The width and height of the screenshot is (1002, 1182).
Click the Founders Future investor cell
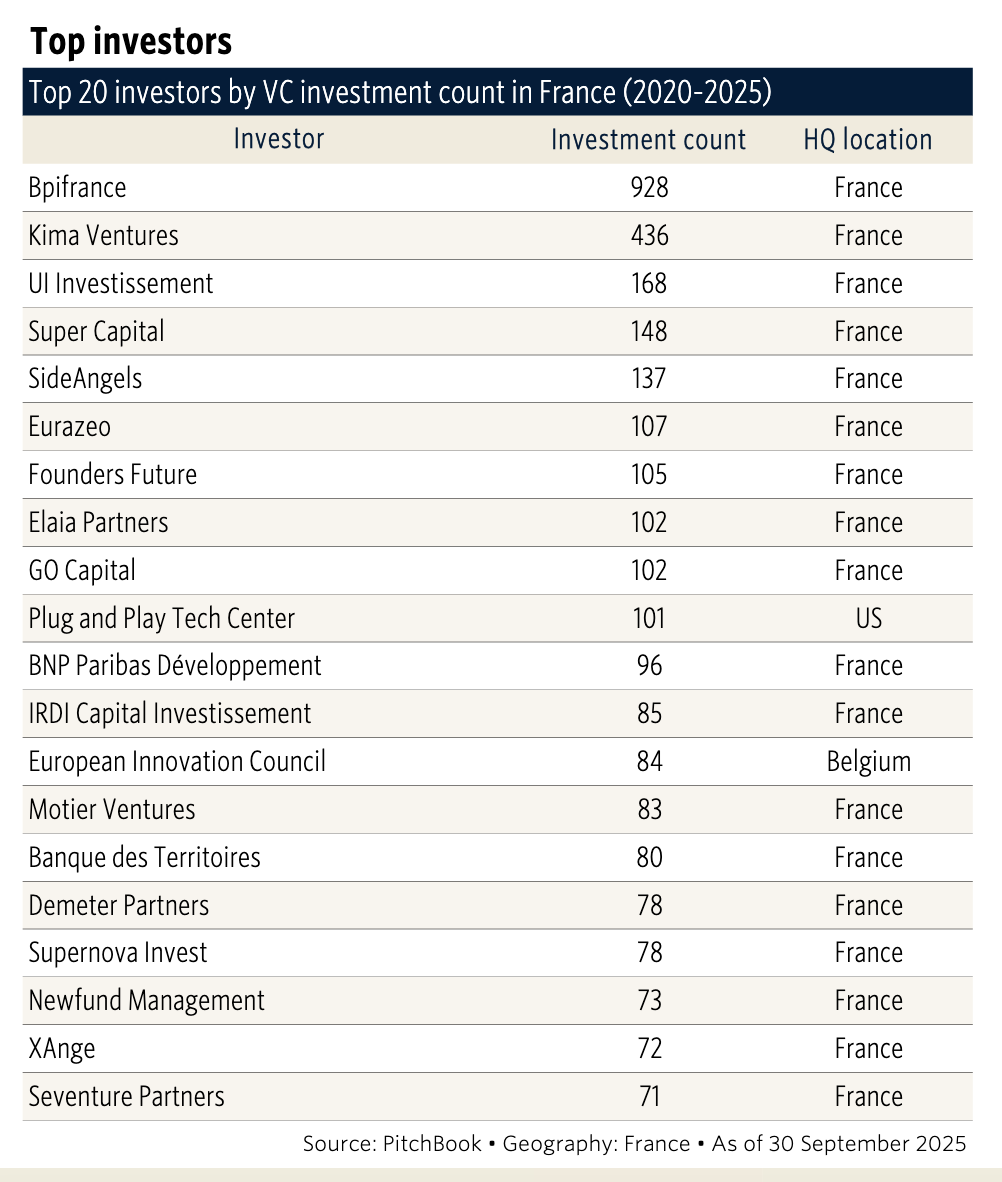point(113,475)
